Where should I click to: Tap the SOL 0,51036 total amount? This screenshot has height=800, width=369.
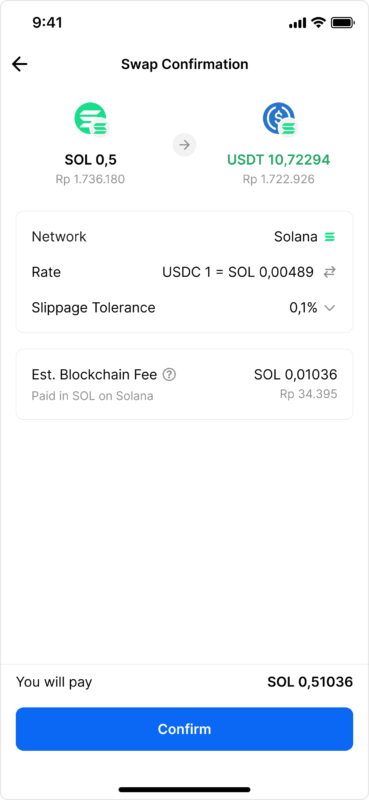pyautogui.click(x=310, y=682)
